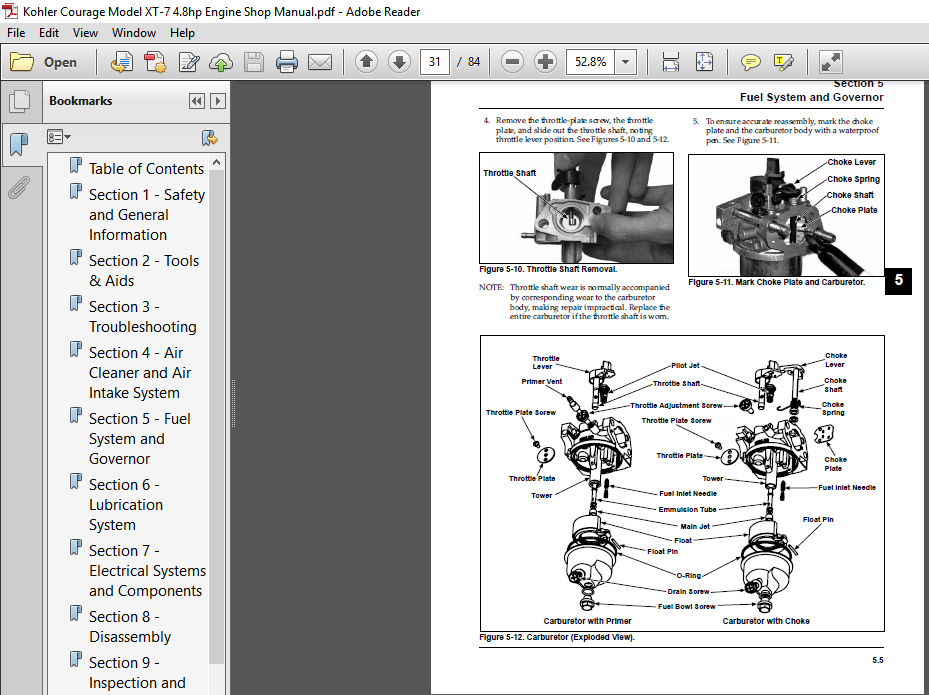Open Section 4 - Air Cleaner bookmark
This screenshot has width=929, height=695.
pyautogui.click(x=140, y=373)
